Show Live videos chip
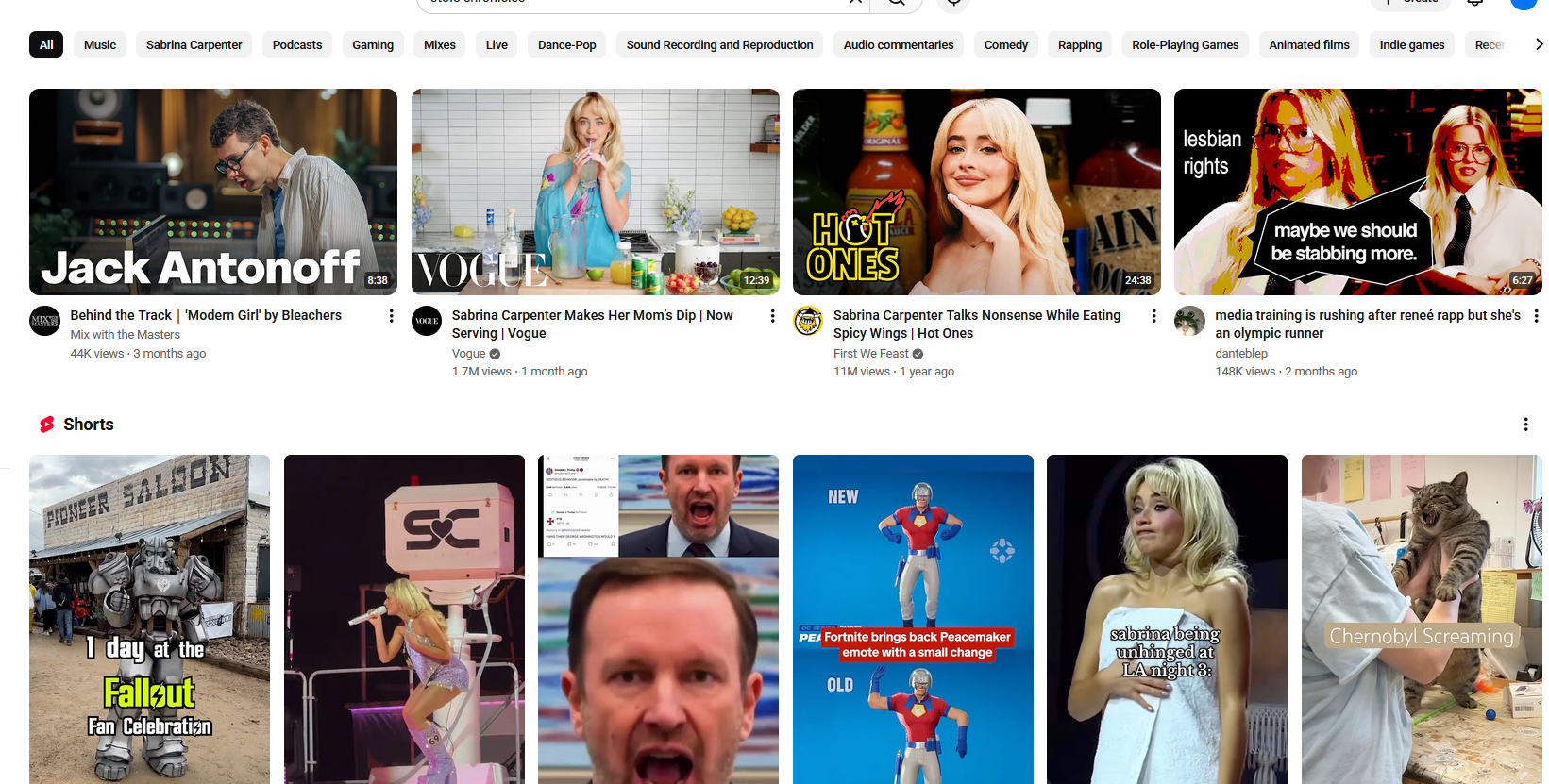 pos(497,44)
